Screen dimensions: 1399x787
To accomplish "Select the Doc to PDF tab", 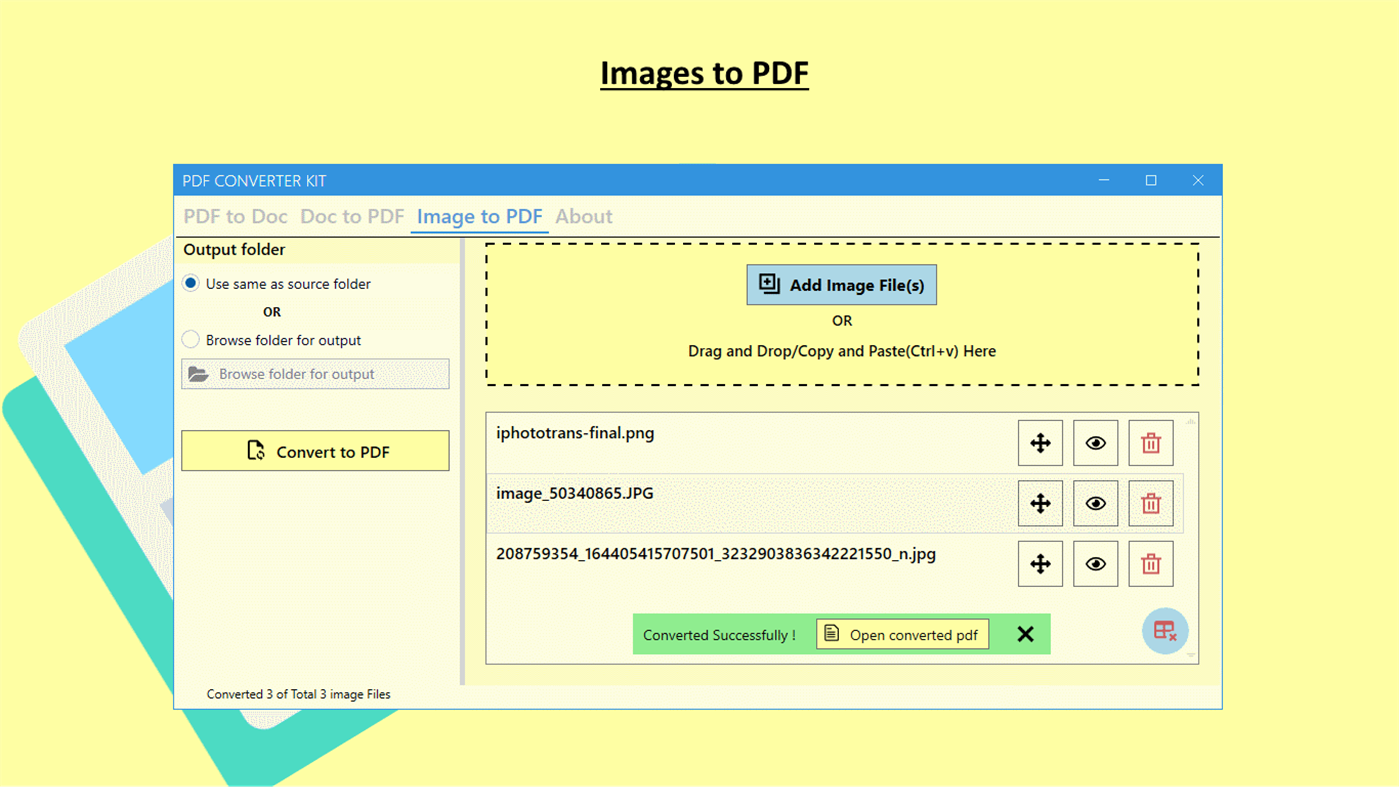I will pos(352,216).
